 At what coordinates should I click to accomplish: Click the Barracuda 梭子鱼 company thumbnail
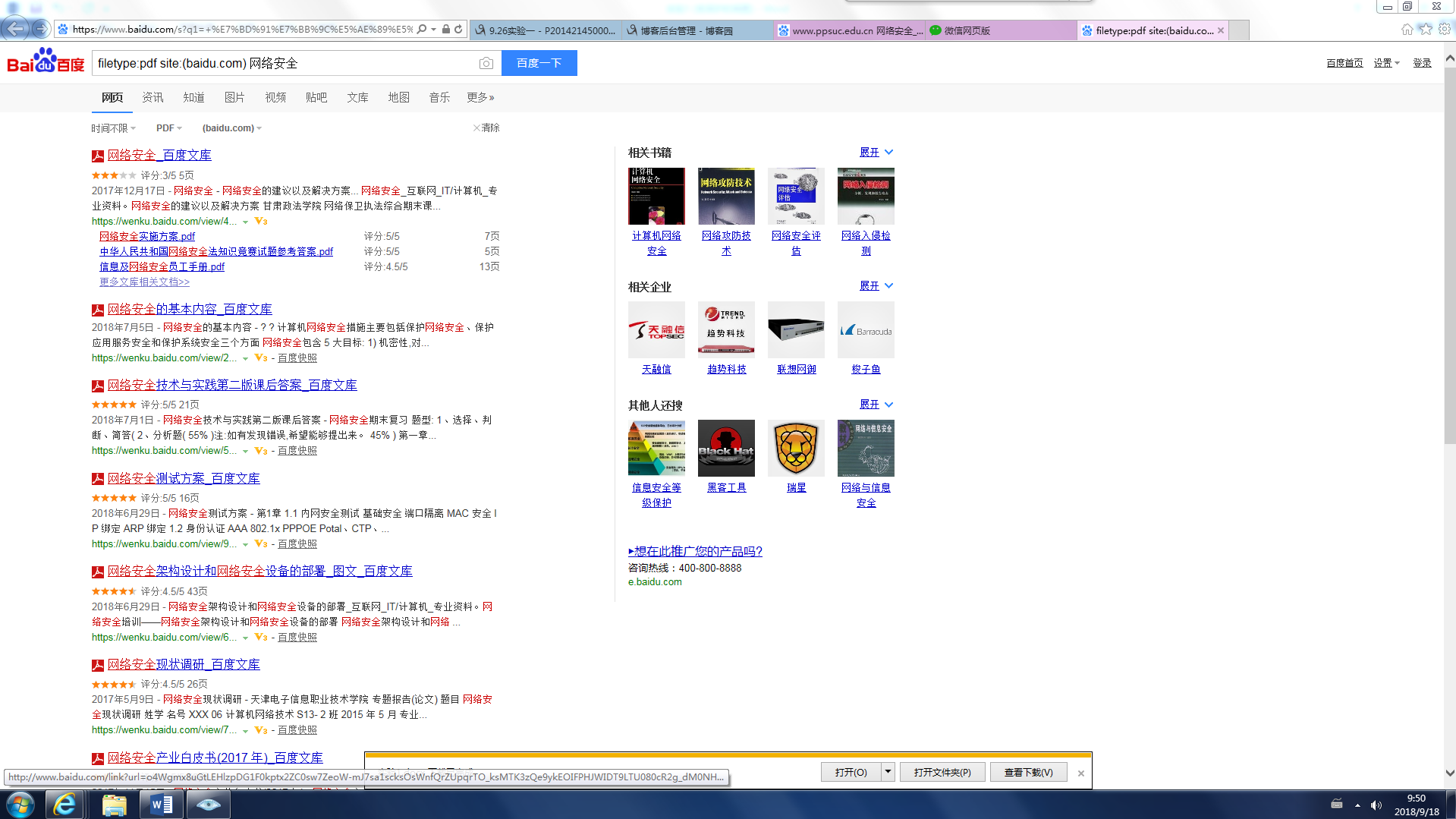coord(866,329)
